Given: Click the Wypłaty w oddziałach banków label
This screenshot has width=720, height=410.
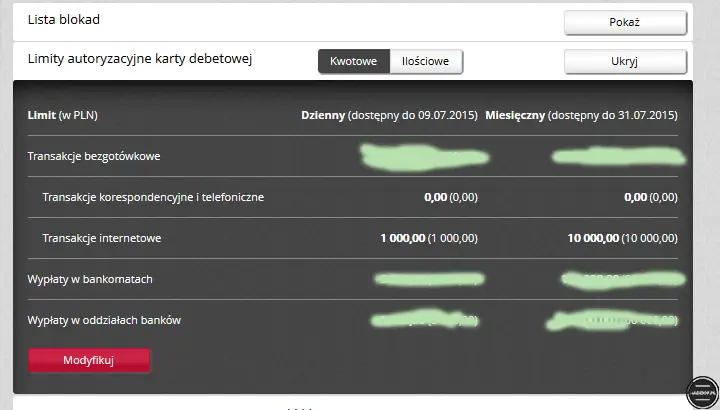Looking at the screenshot, I should [x=105, y=320].
